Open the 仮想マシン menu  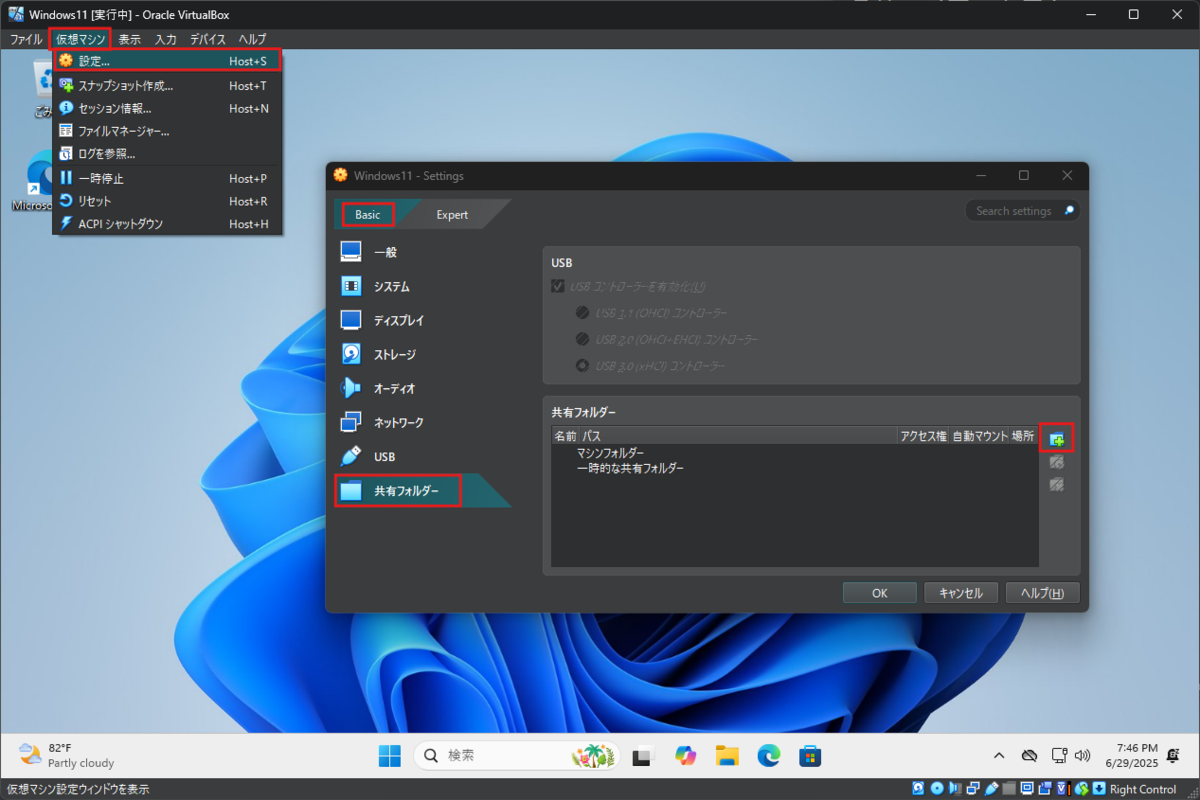point(81,39)
